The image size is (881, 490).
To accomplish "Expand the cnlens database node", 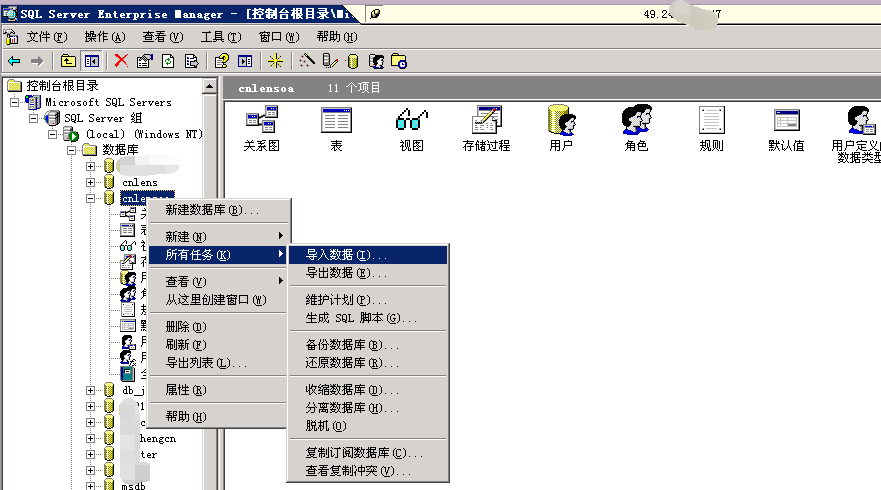I will [x=90, y=182].
